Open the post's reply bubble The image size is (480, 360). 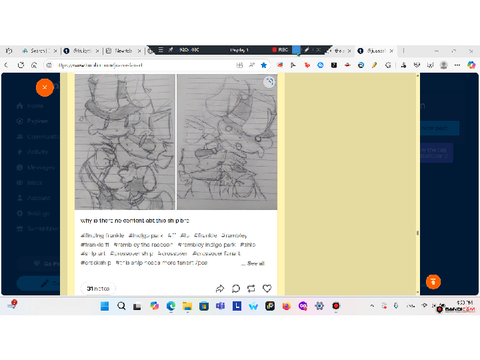click(236, 289)
